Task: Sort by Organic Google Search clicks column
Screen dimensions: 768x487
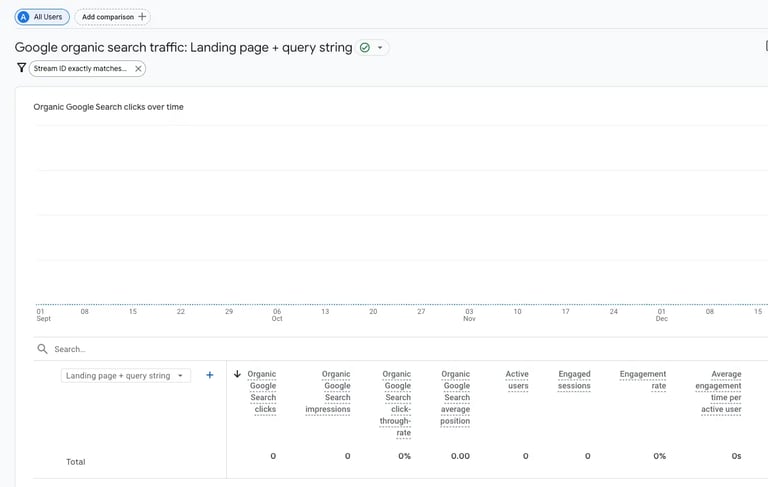Action: tap(262, 391)
